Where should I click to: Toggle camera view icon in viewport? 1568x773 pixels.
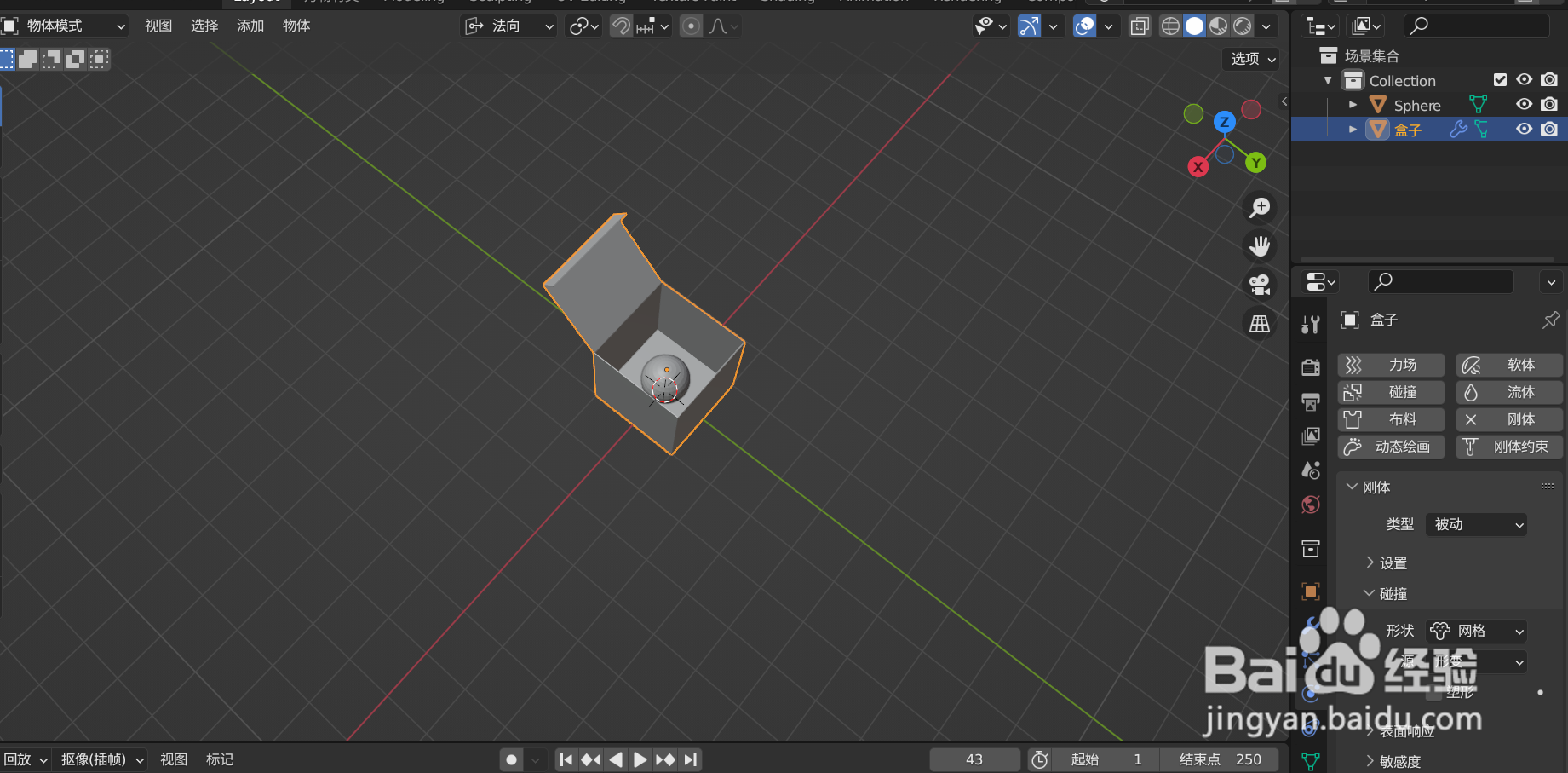click(1260, 285)
